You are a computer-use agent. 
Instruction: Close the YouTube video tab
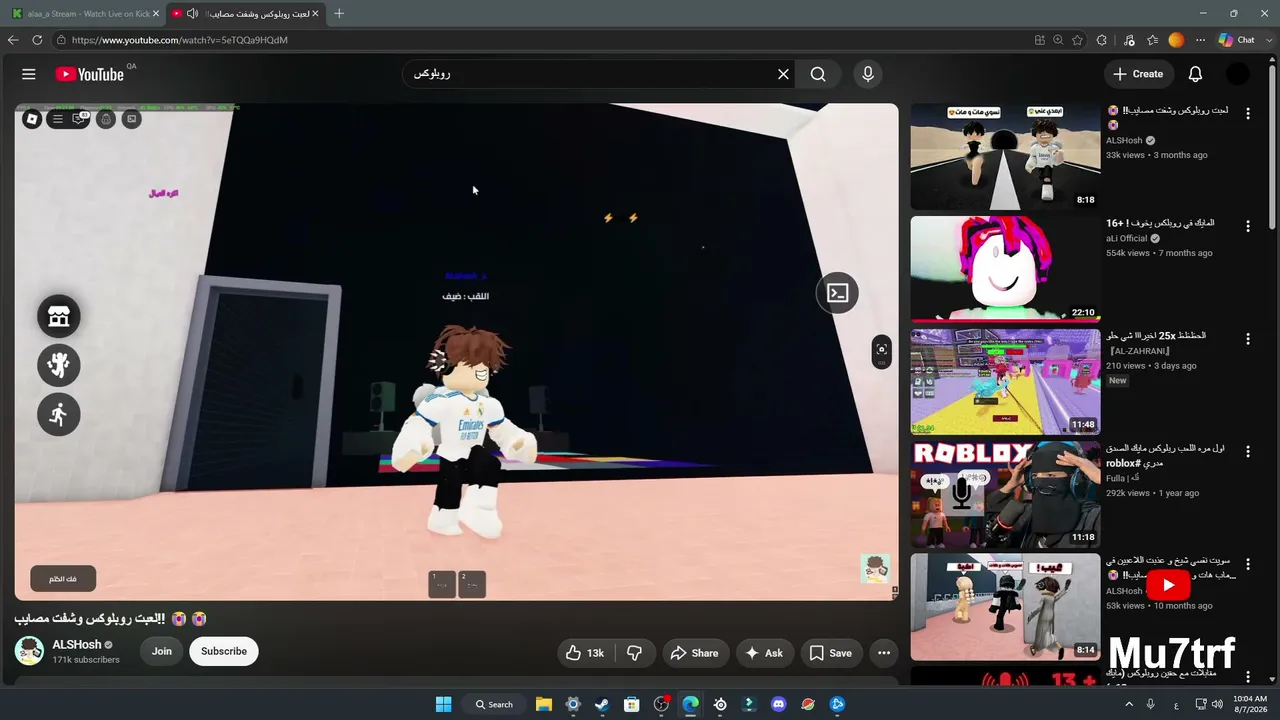[314, 14]
